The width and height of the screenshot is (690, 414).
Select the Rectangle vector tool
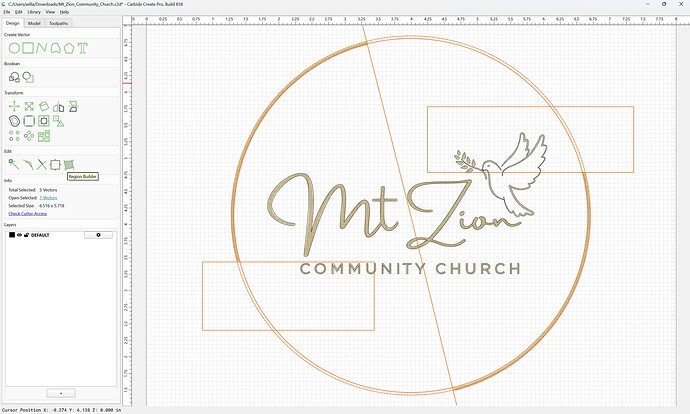pyautogui.click(x=28, y=48)
